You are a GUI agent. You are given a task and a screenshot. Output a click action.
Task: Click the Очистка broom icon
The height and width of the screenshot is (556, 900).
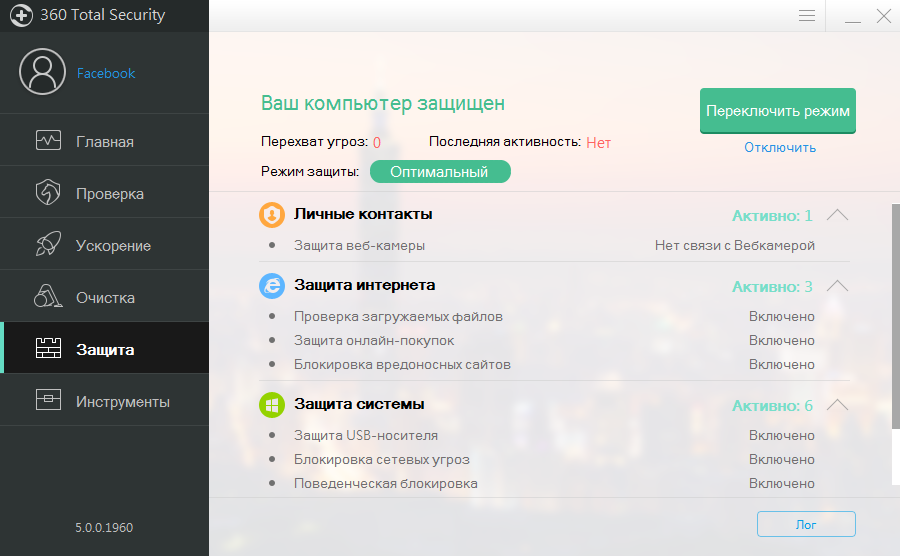point(48,296)
